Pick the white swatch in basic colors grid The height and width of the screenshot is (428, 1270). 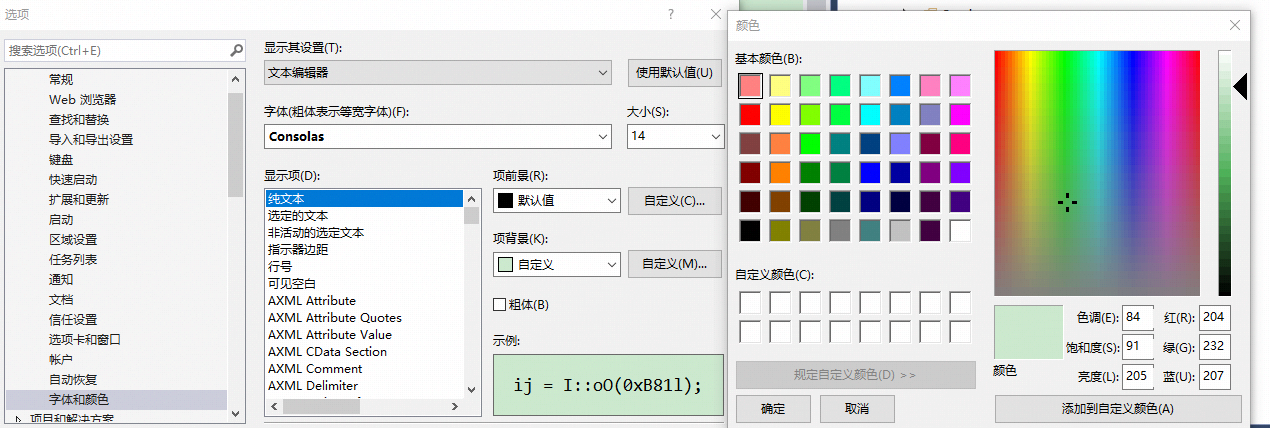(960, 230)
